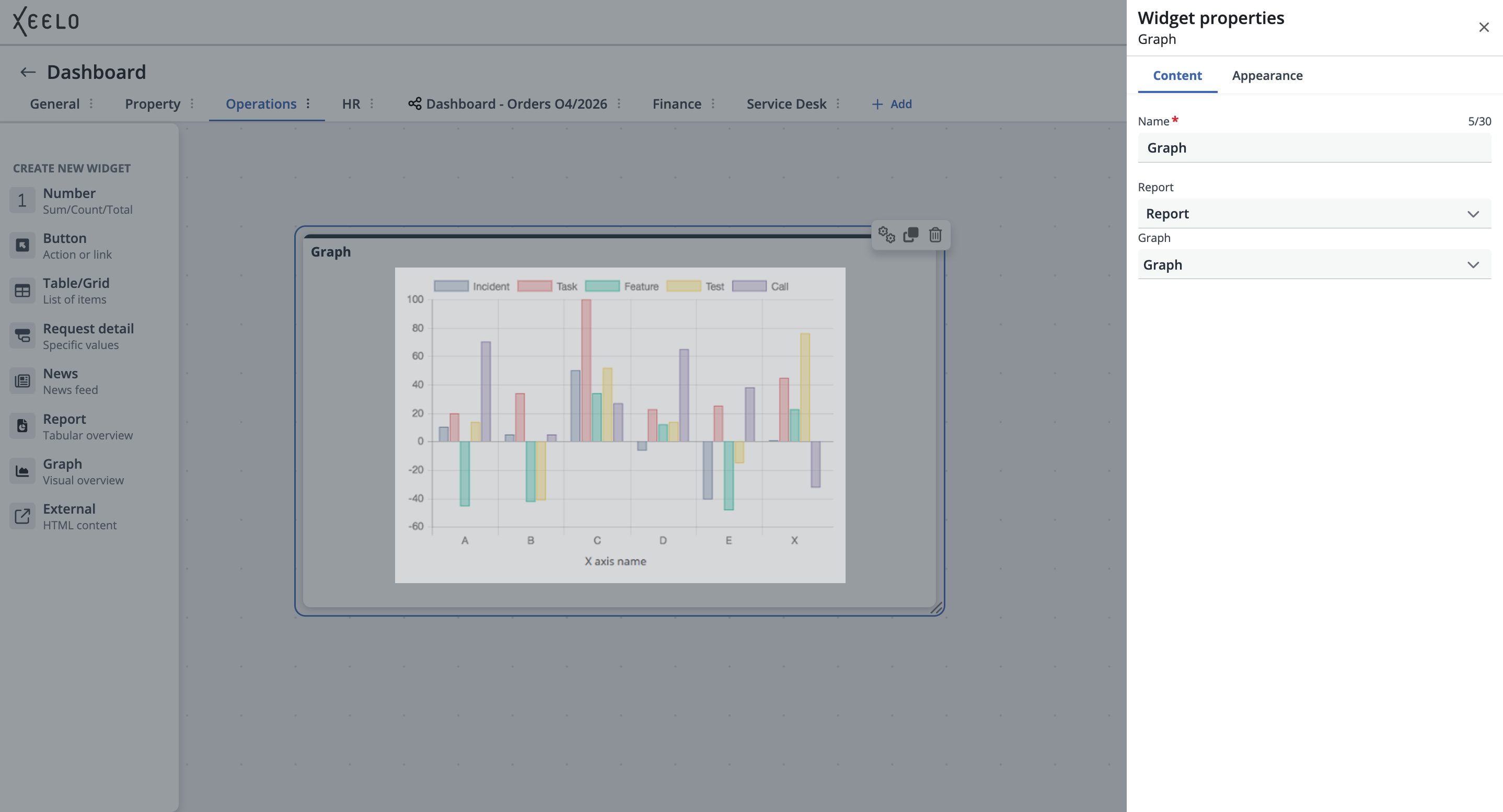Open Dashboard - Orders O4/2026 tab
Viewport: 1503px width, 812px height.
[x=516, y=104]
